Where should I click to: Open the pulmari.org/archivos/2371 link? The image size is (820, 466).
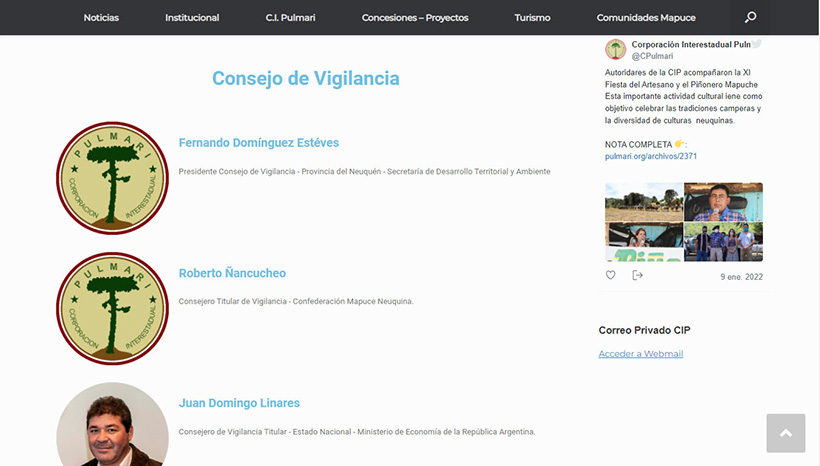[x=651, y=157]
